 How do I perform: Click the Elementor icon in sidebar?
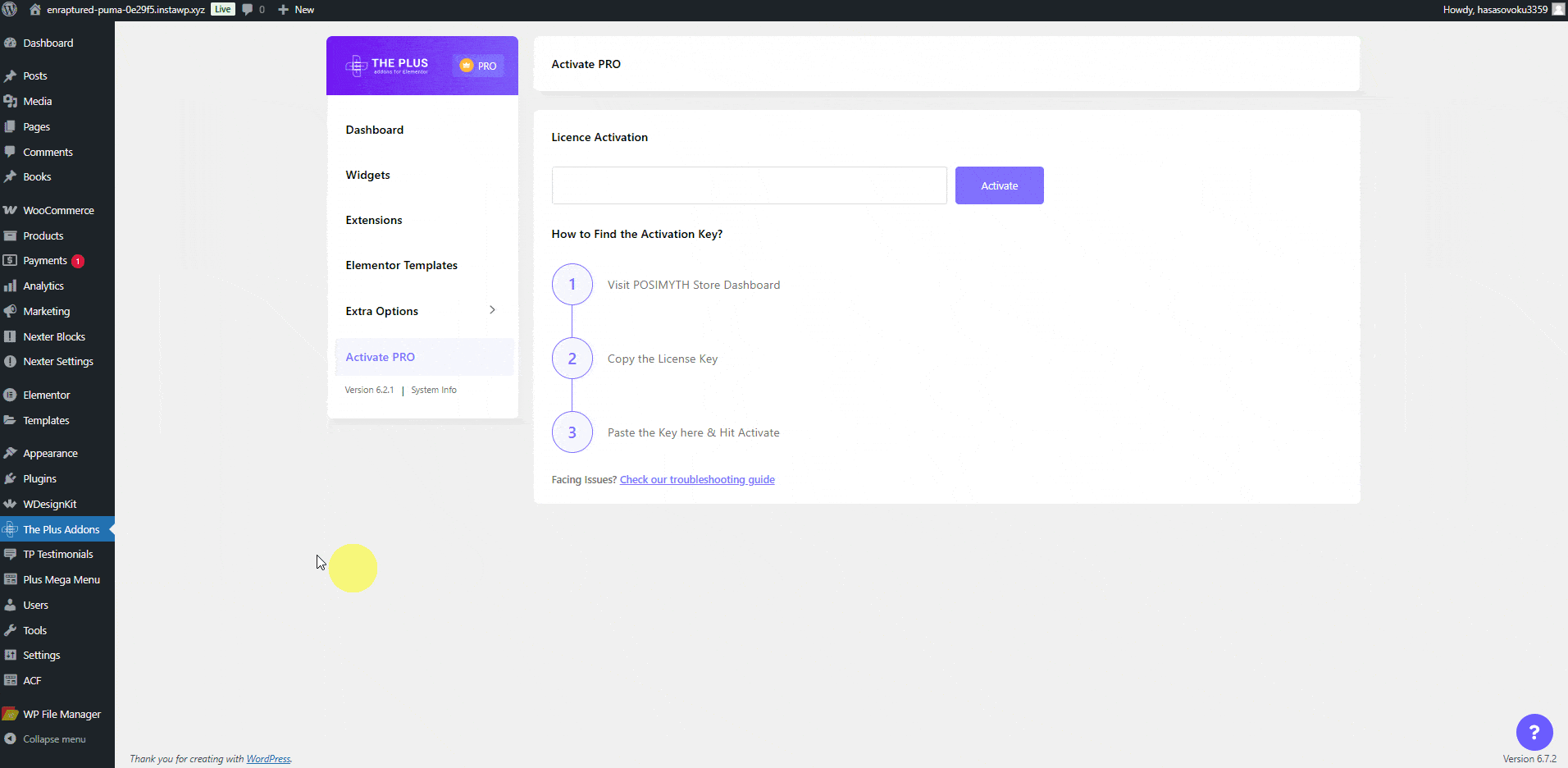click(x=10, y=395)
